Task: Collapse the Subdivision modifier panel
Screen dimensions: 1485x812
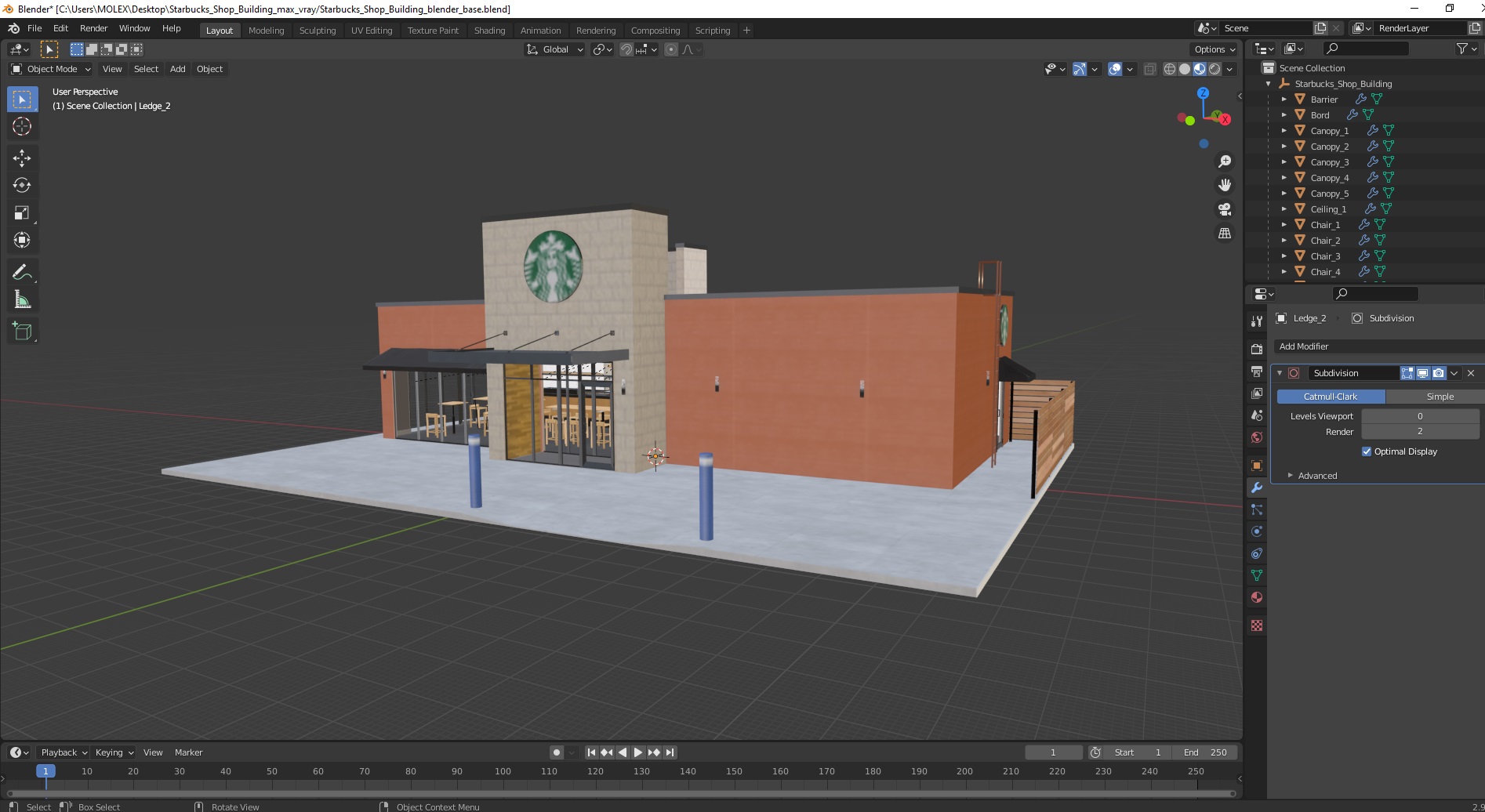Action: pyautogui.click(x=1280, y=373)
